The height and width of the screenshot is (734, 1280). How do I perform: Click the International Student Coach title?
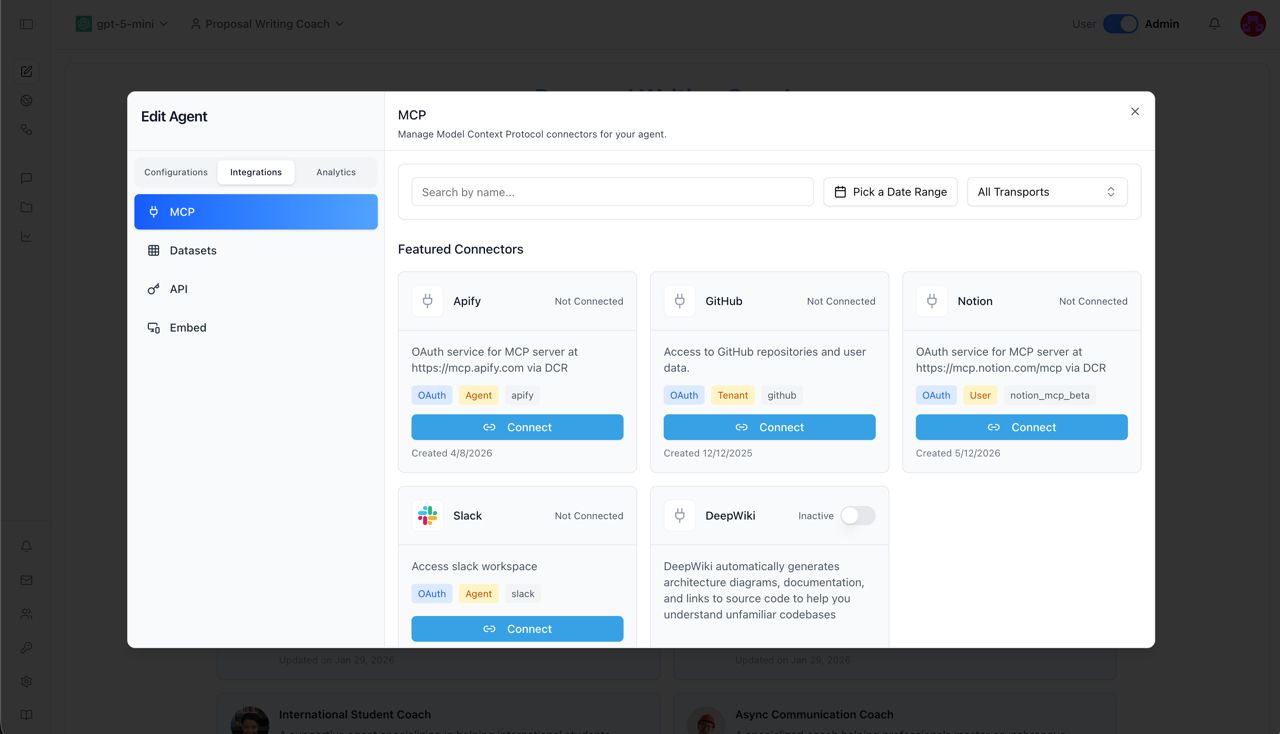(355, 715)
